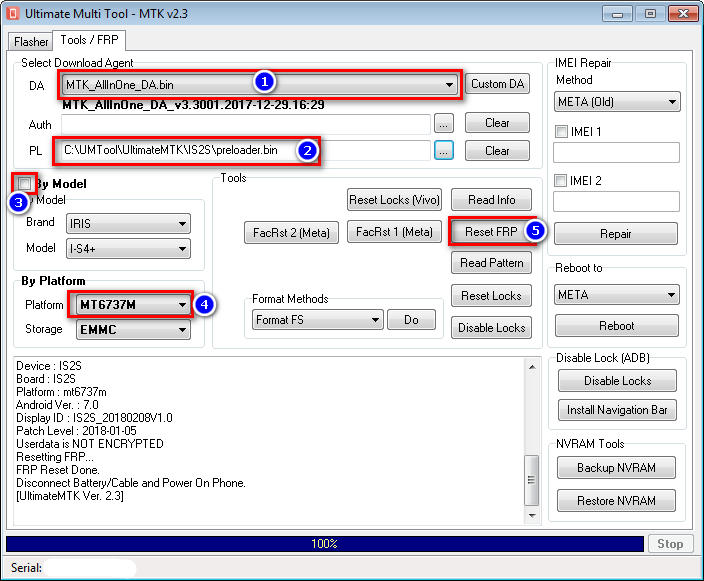704x581 pixels.
Task: Click the Serial field in status bar
Action: 90,568
